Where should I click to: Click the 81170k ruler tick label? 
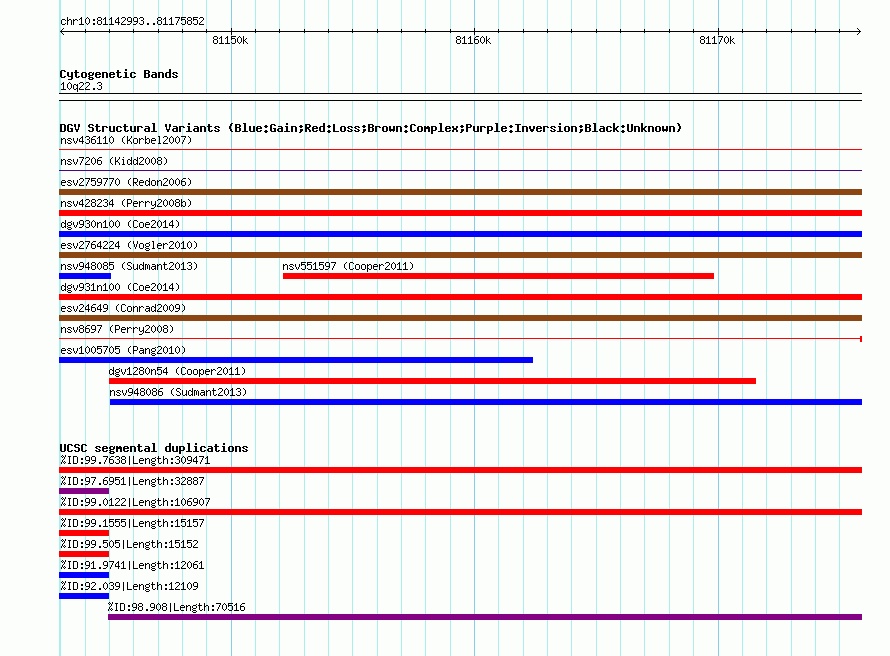point(717,40)
